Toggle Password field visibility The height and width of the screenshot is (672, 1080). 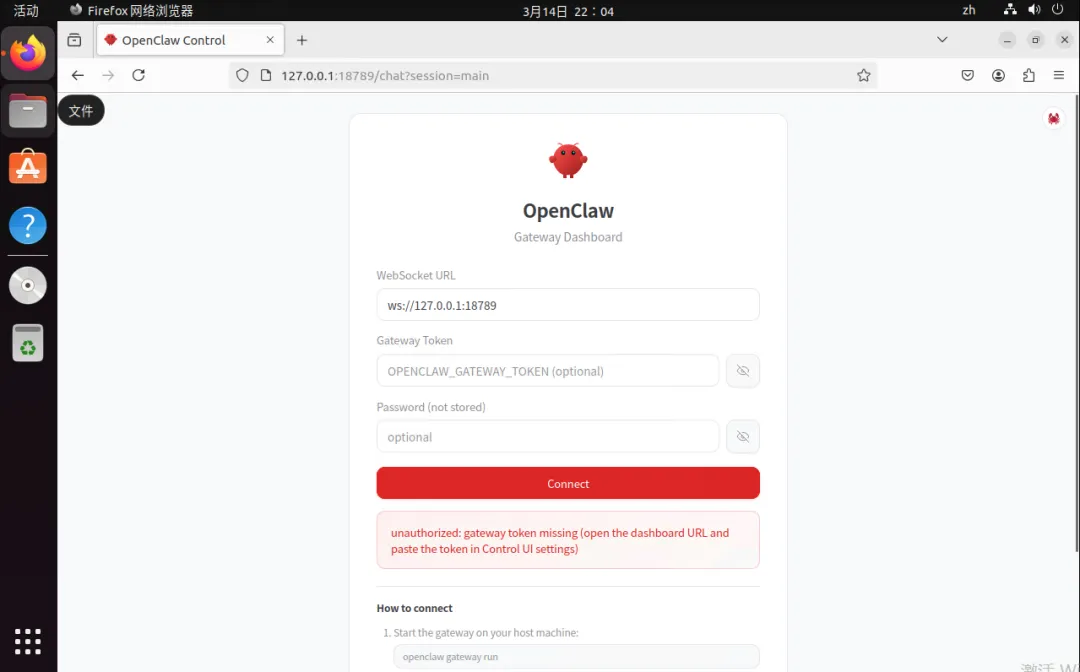742,437
